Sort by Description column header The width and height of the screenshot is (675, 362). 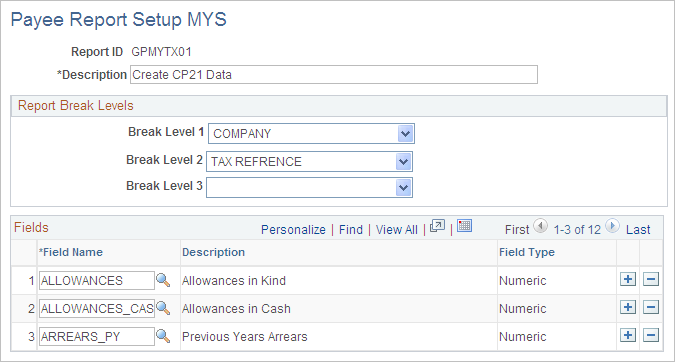(x=214, y=252)
